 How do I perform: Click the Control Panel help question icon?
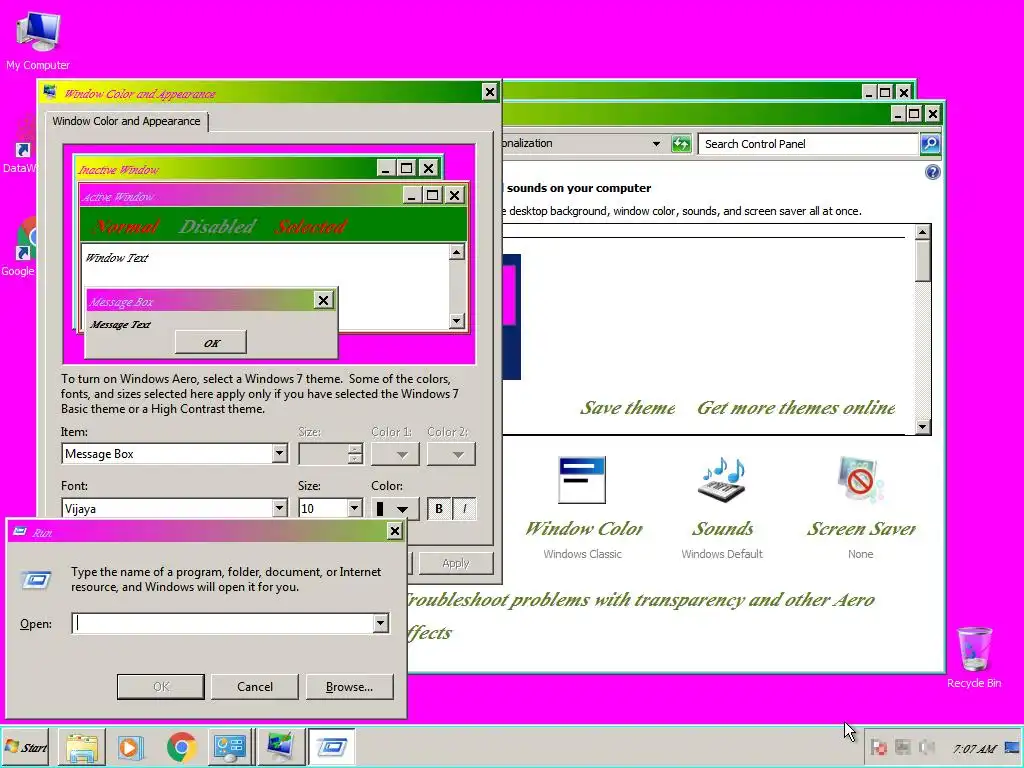coord(933,172)
